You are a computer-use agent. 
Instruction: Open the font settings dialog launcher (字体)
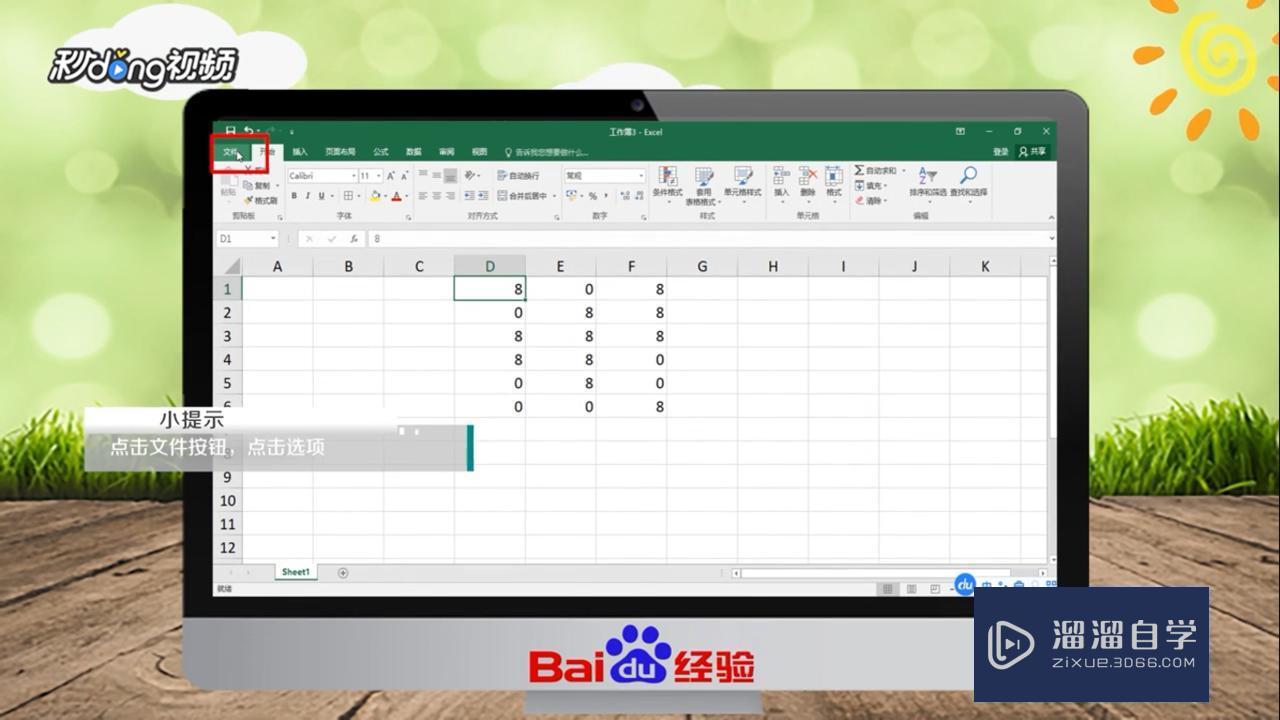408,216
